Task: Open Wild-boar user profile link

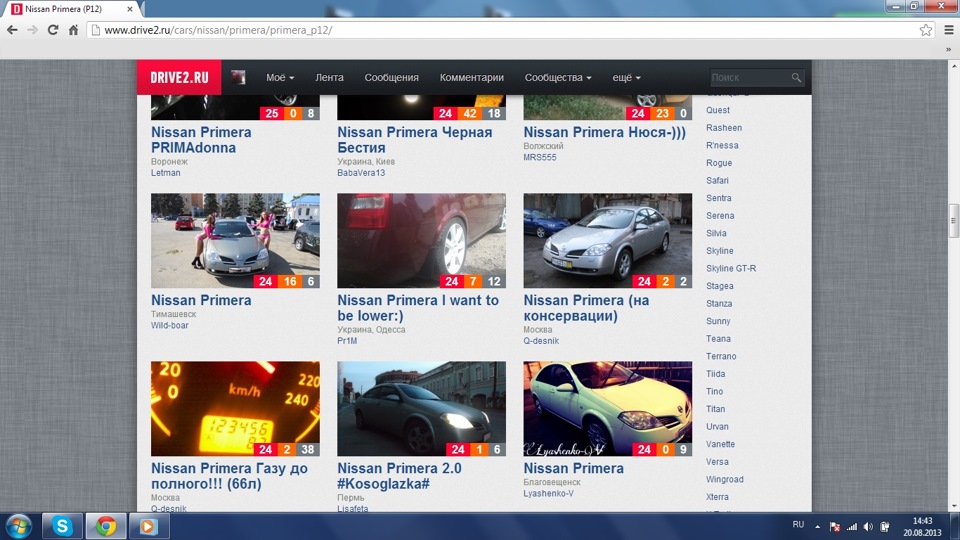Action: point(170,325)
